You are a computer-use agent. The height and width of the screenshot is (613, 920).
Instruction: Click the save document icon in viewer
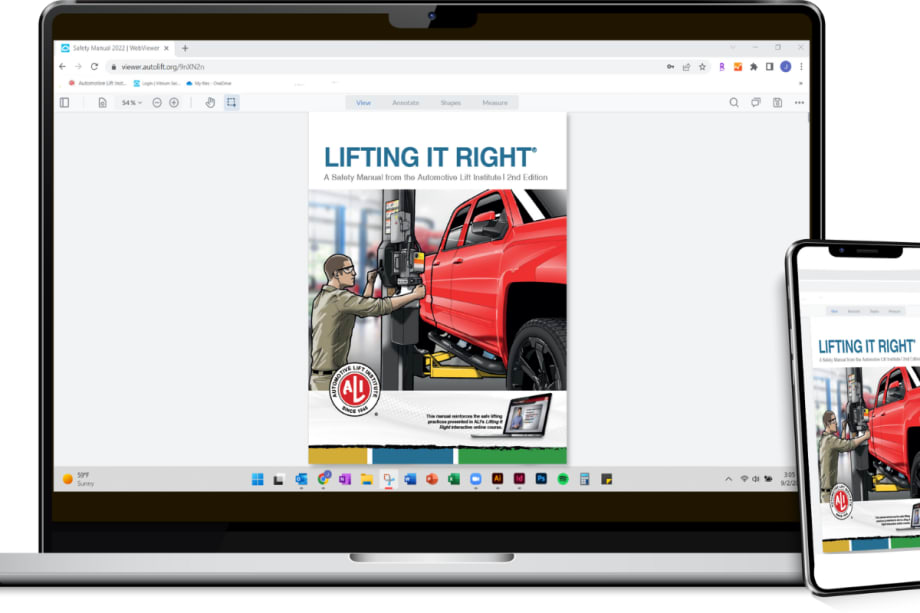coord(777,103)
